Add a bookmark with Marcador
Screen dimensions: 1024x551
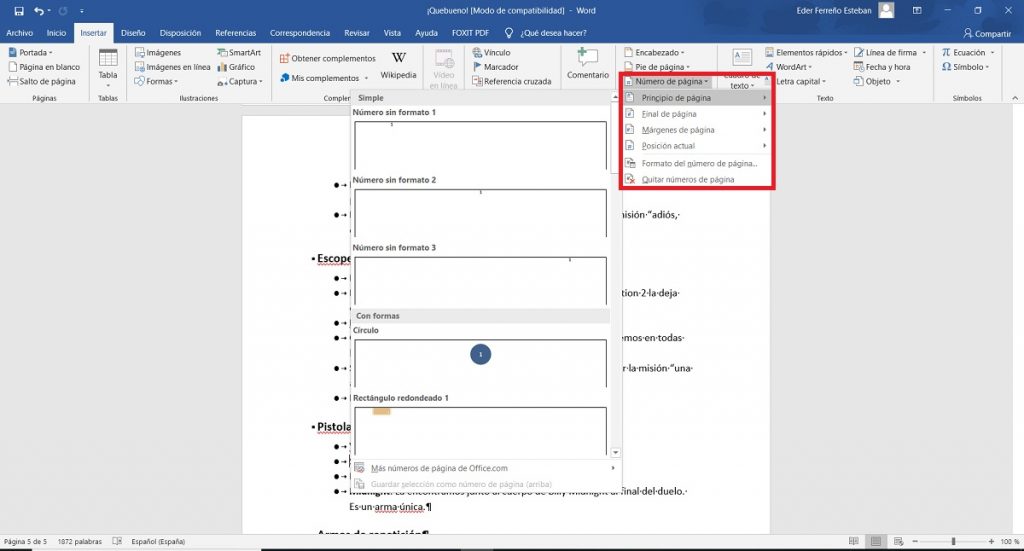(x=495, y=67)
